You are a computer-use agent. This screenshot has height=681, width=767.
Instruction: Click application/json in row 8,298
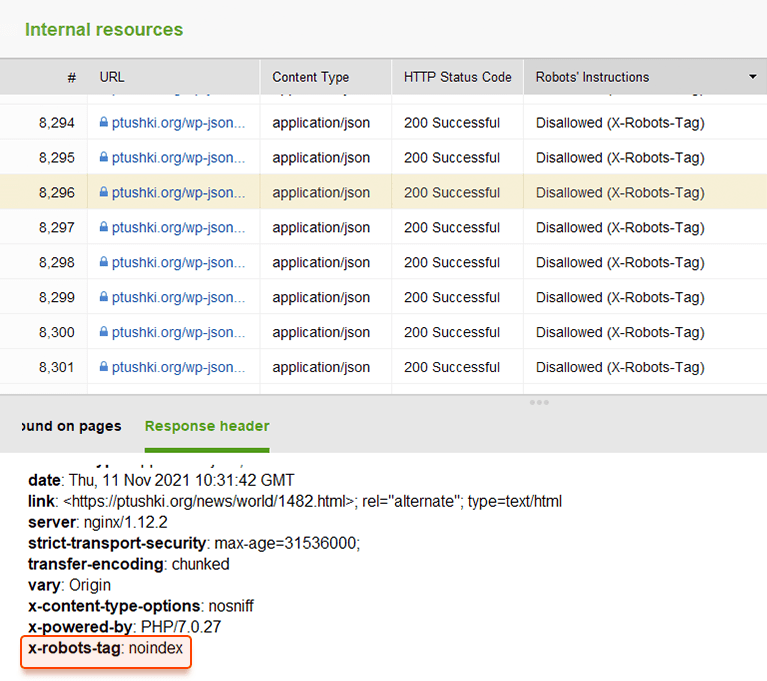click(321, 262)
